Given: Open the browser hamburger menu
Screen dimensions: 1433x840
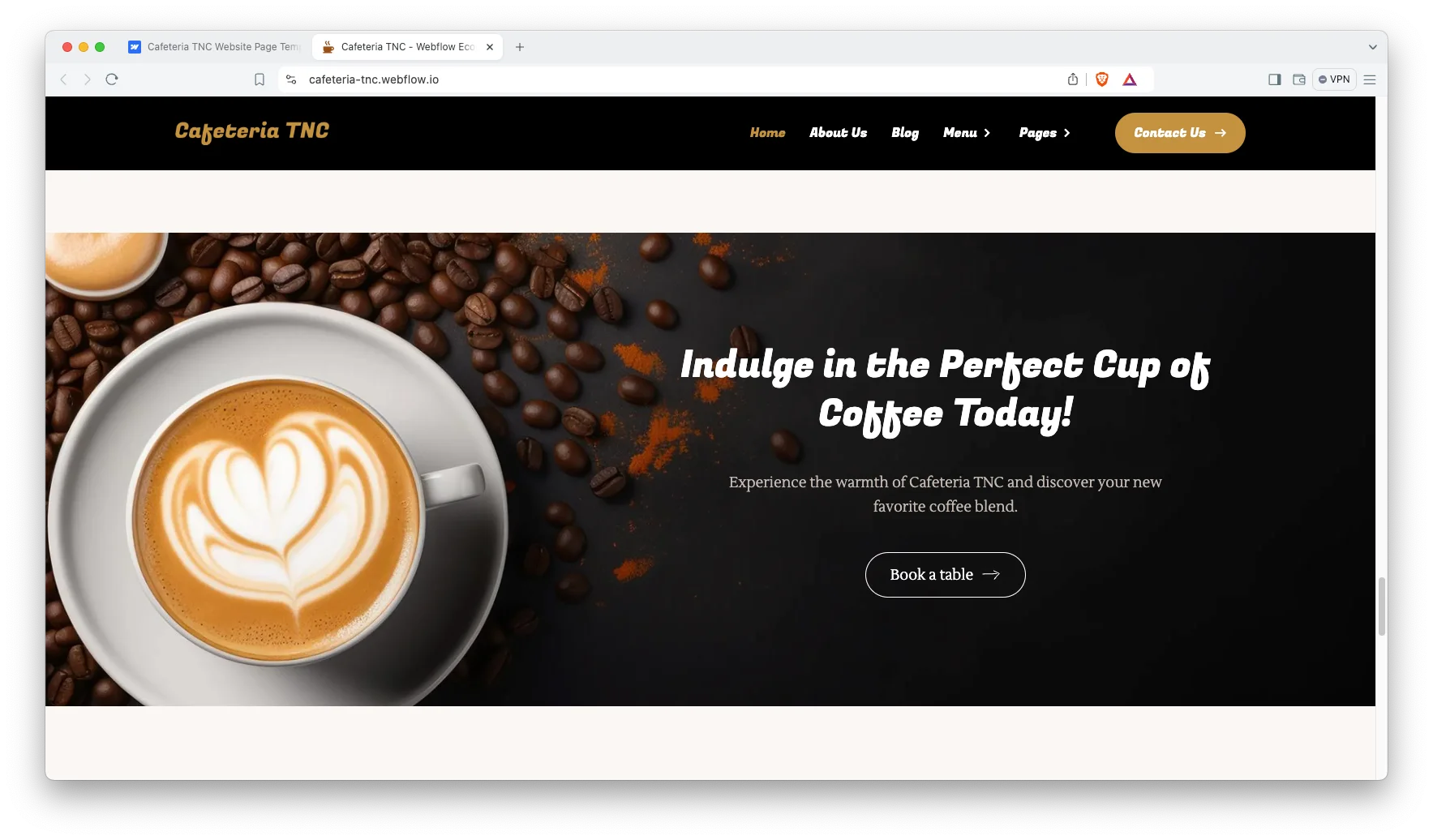Looking at the screenshot, I should (x=1370, y=79).
